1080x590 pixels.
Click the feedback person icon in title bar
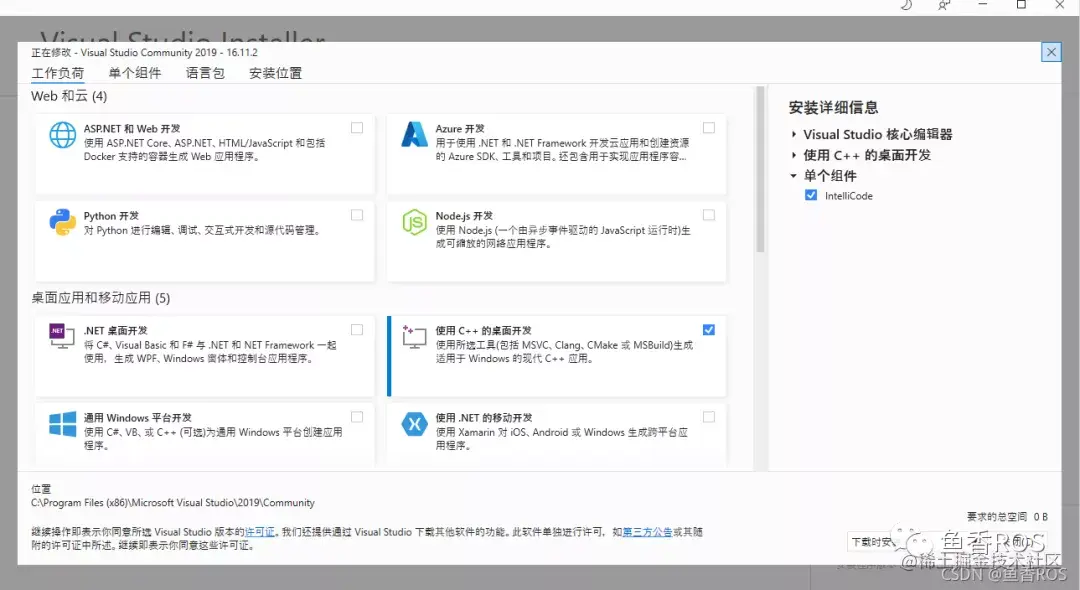click(944, 5)
